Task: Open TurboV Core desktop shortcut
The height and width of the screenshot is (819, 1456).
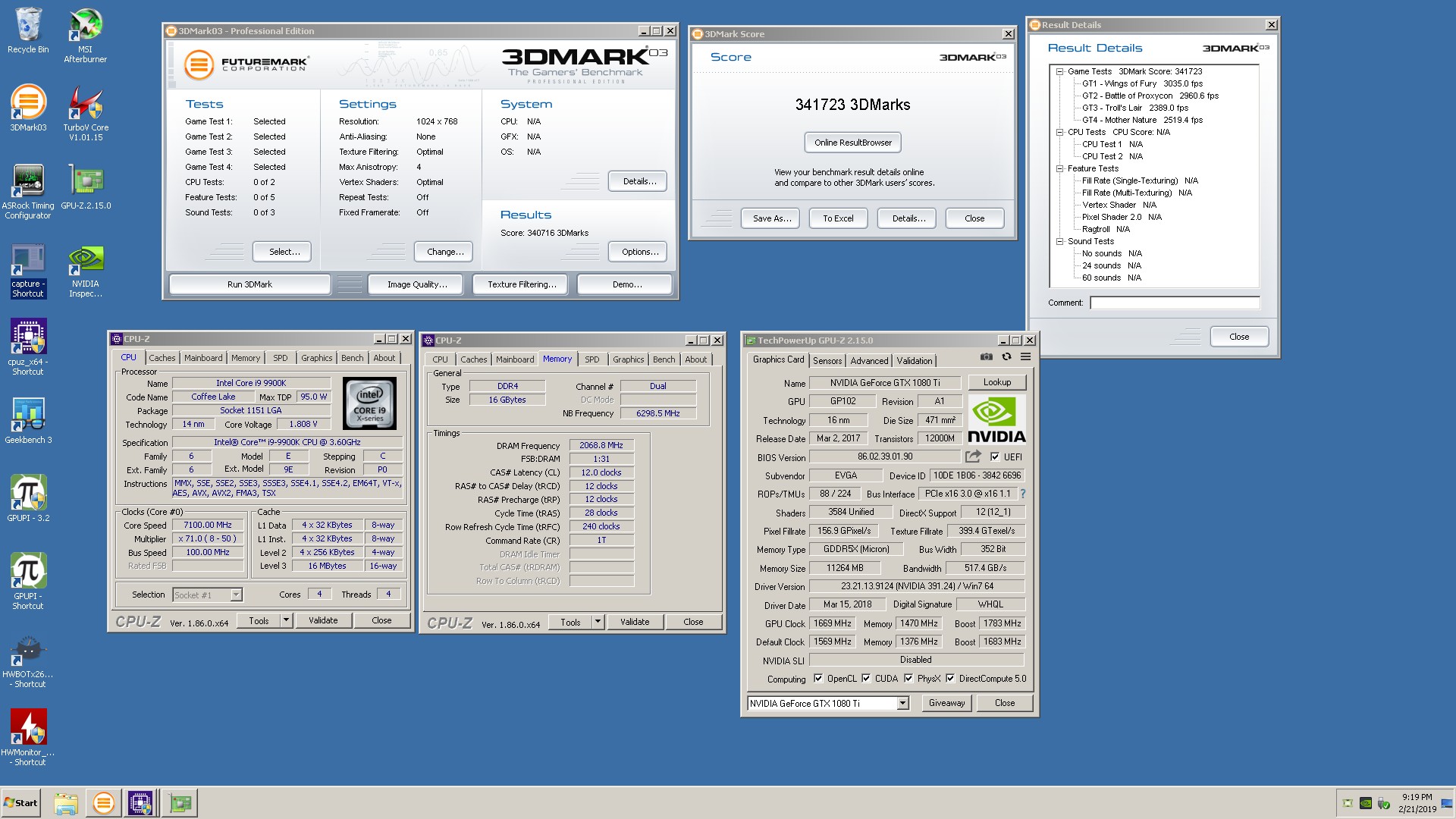Action: click(x=85, y=112)
